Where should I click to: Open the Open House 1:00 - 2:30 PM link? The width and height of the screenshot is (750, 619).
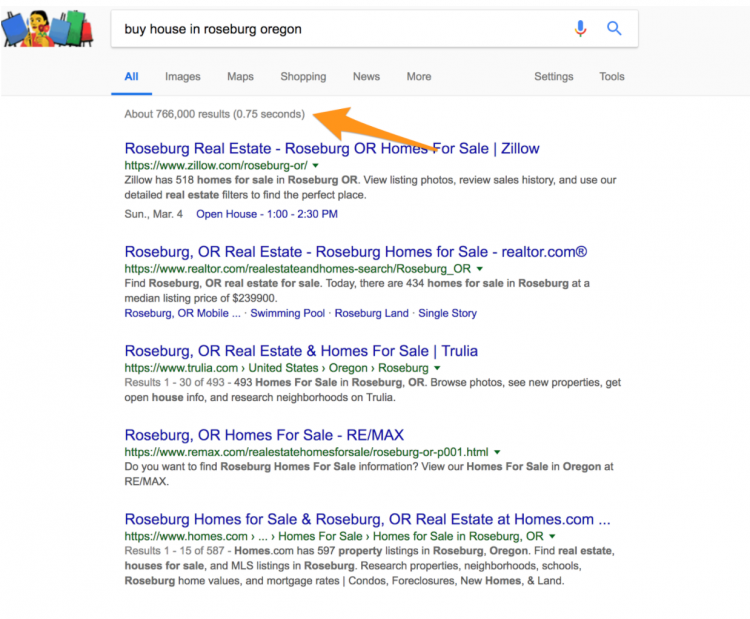(x=267, y=214)
